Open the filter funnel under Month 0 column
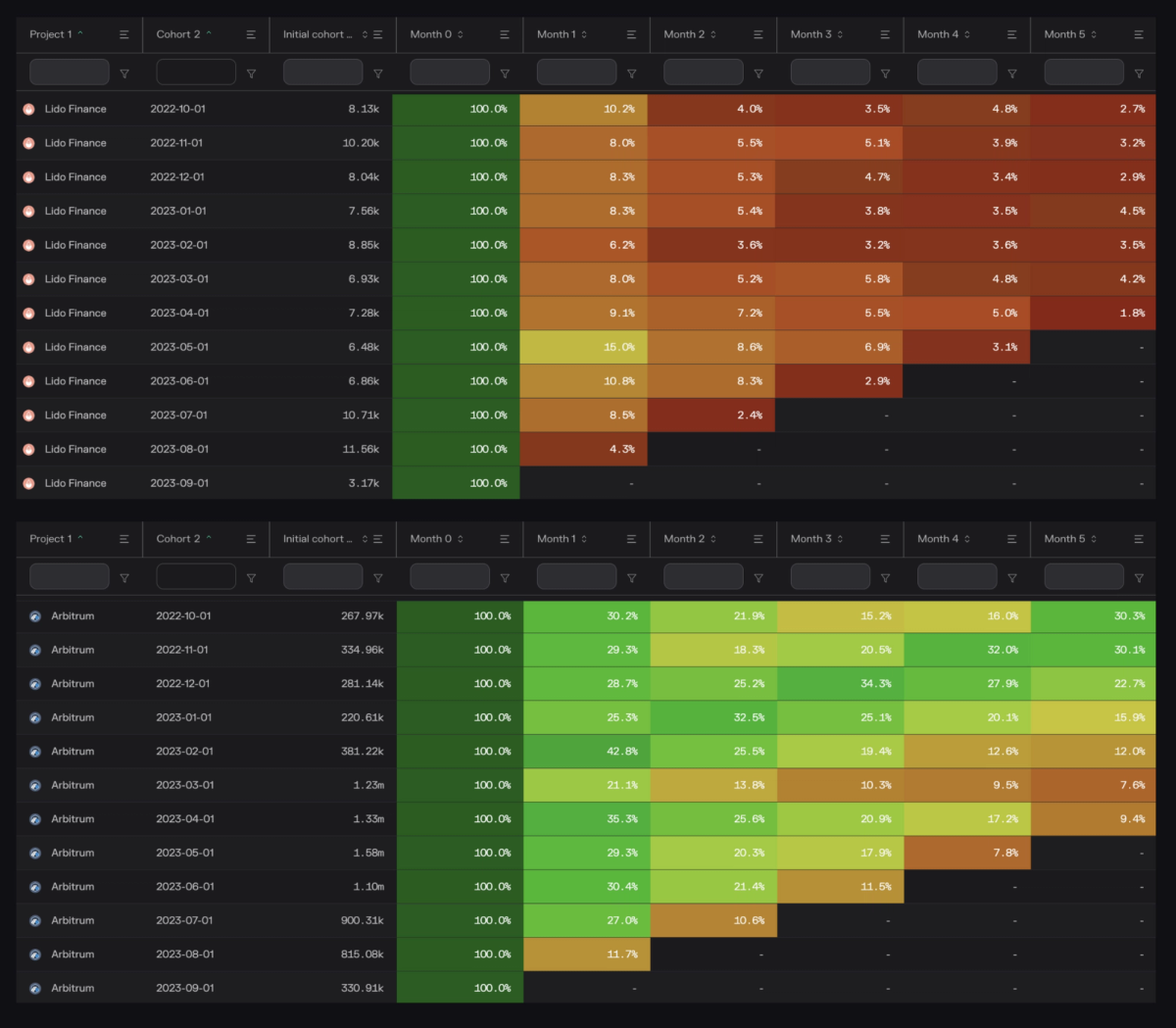Viewport: 1176px width, 1028px height. 505,71
